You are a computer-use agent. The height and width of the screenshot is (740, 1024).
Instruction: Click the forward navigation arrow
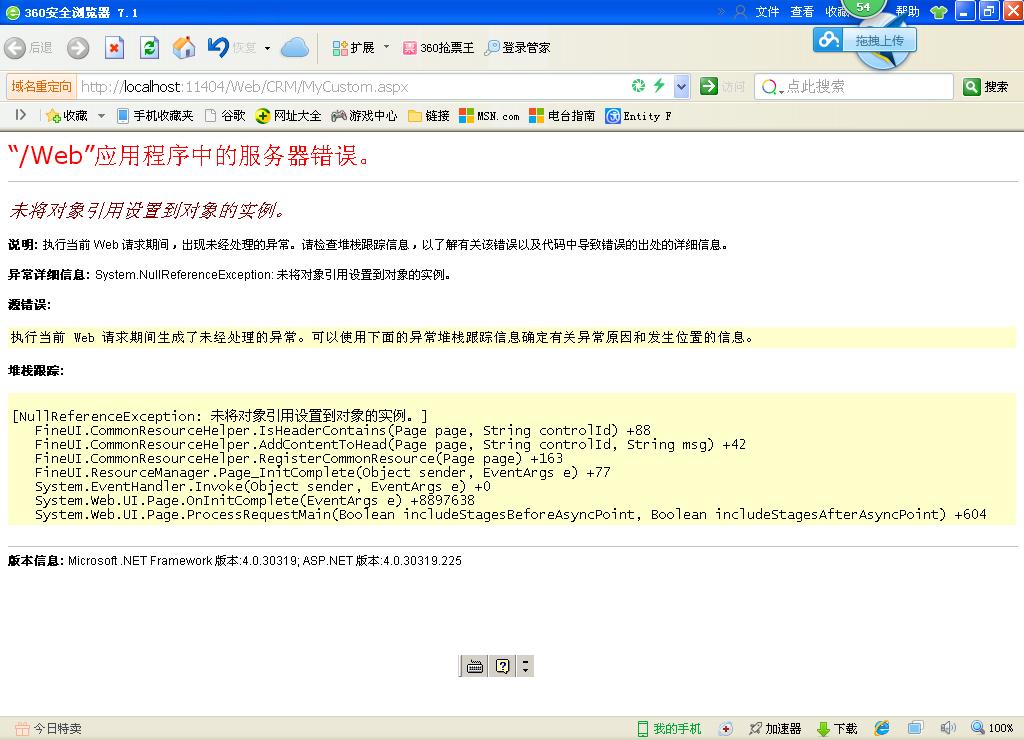point(78,48)
